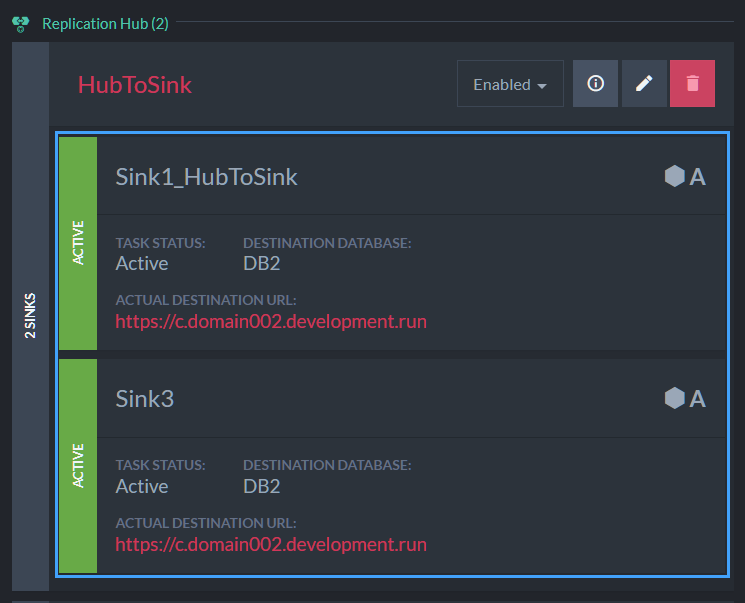Viewport: 745px width, 603px height.
Task: Click node tag letter A on Sink3
Action: [x=697, y=399]
